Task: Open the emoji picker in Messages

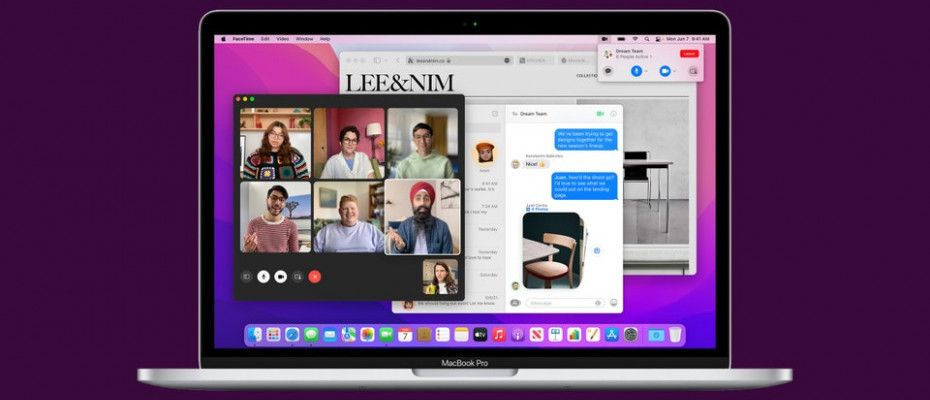Action: (x=613, y=303)
